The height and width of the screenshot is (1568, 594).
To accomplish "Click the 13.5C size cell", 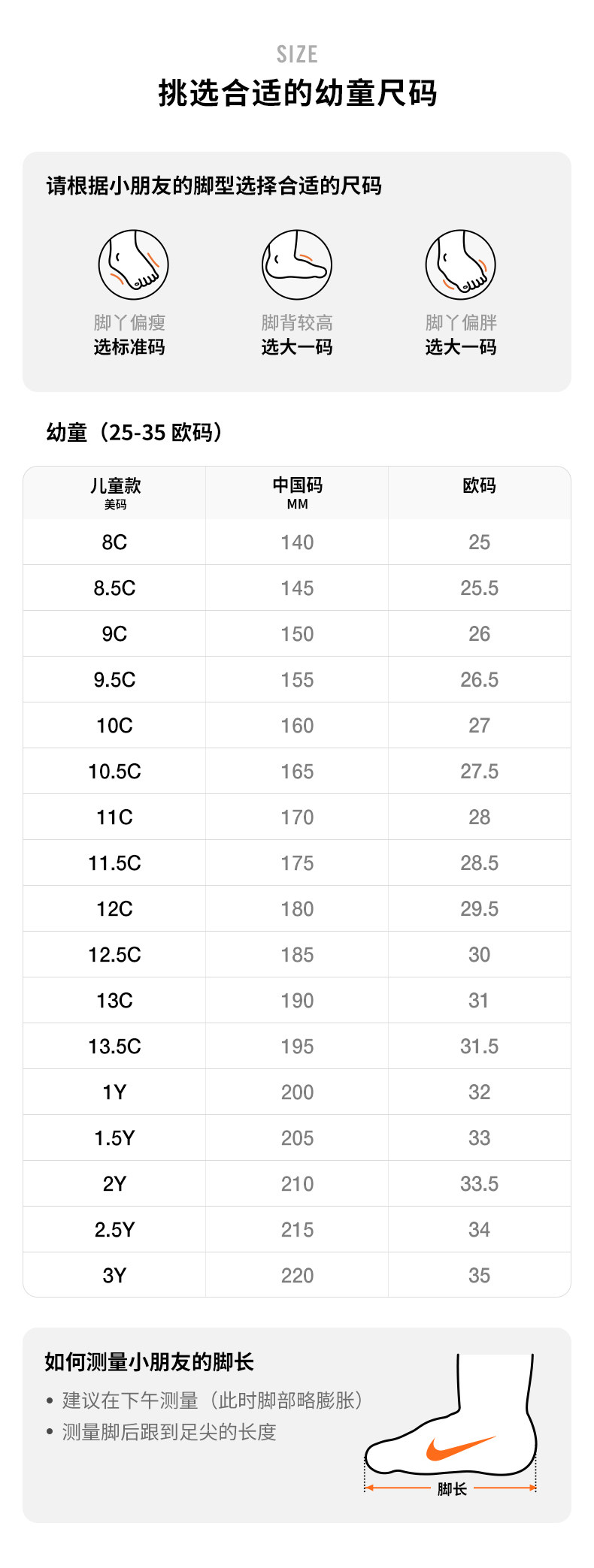I will pyautogui.click(x=114, y=1047).
